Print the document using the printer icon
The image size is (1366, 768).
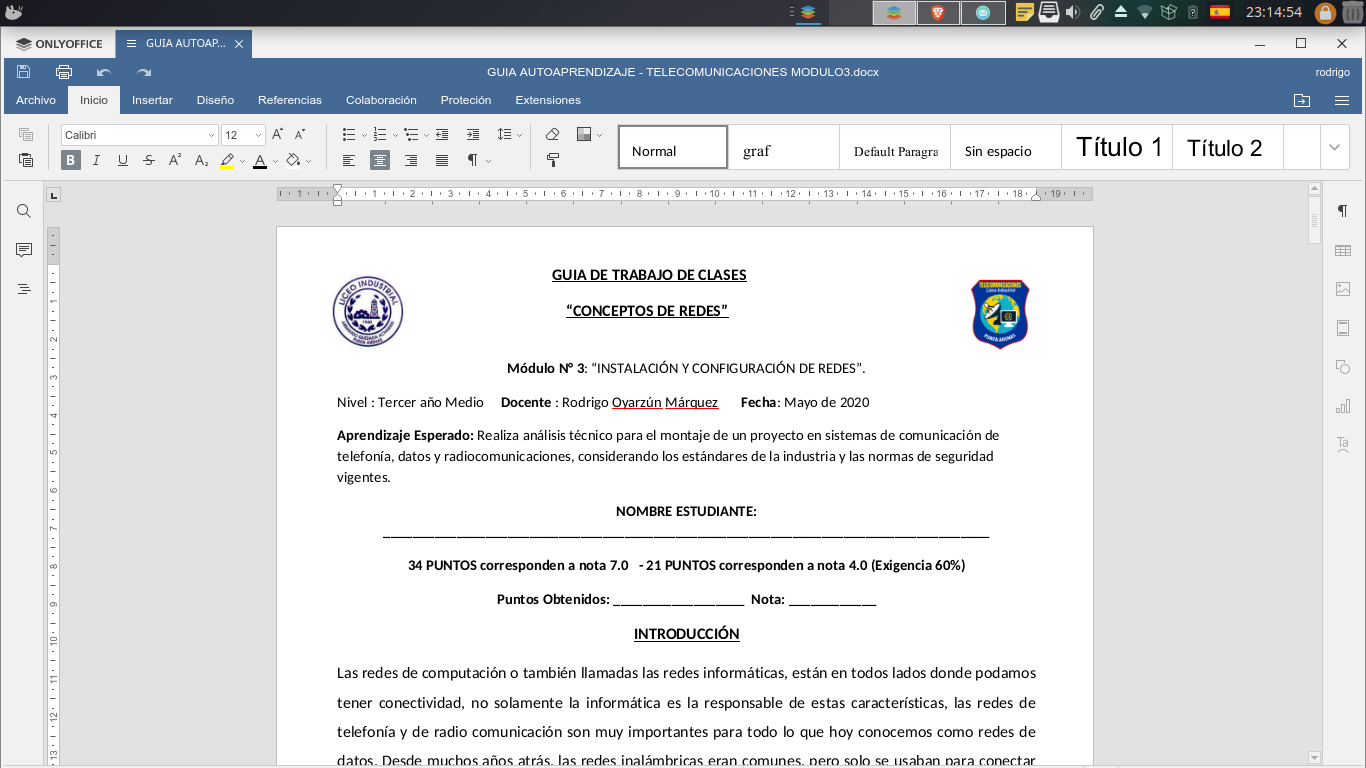click(64, 72)
